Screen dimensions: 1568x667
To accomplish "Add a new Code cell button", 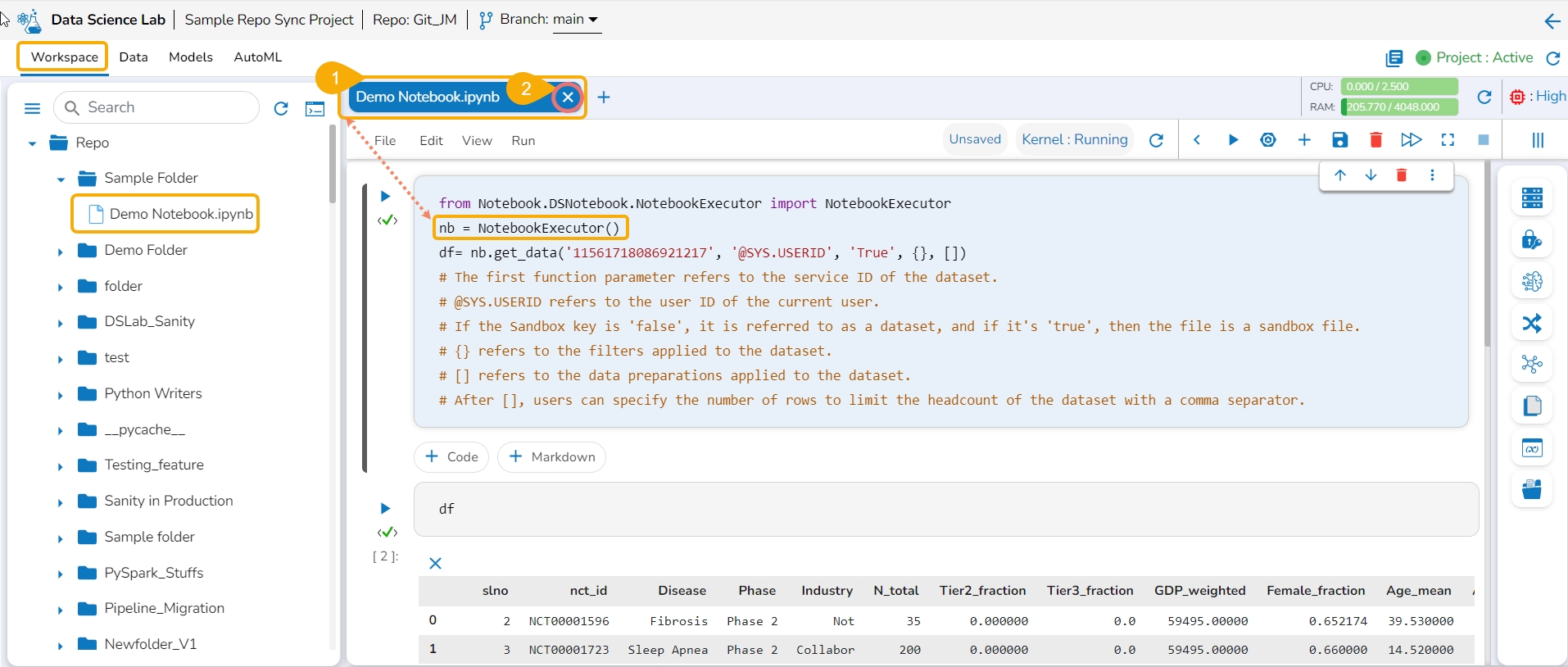I will (451, 456).
